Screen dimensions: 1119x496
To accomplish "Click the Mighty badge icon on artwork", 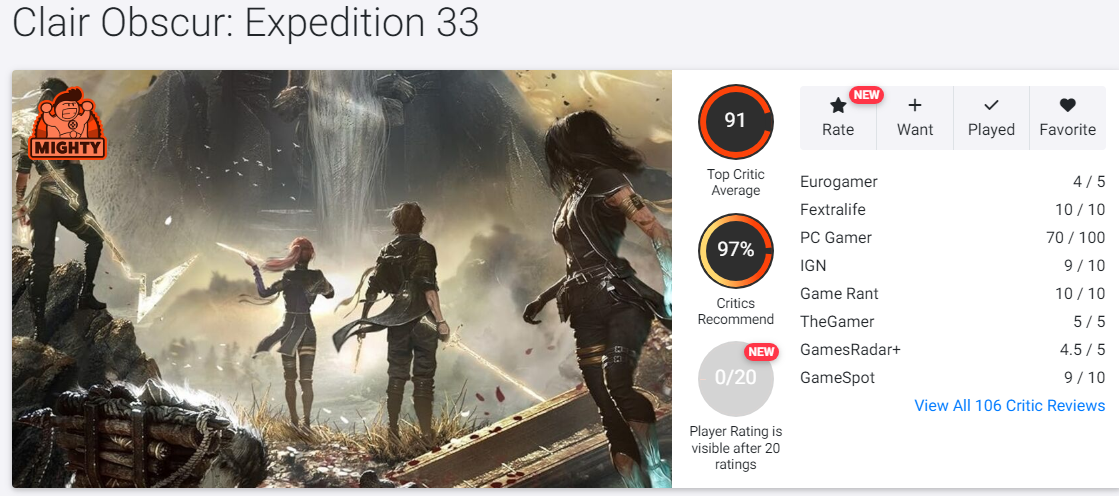I will pos(67,122).
